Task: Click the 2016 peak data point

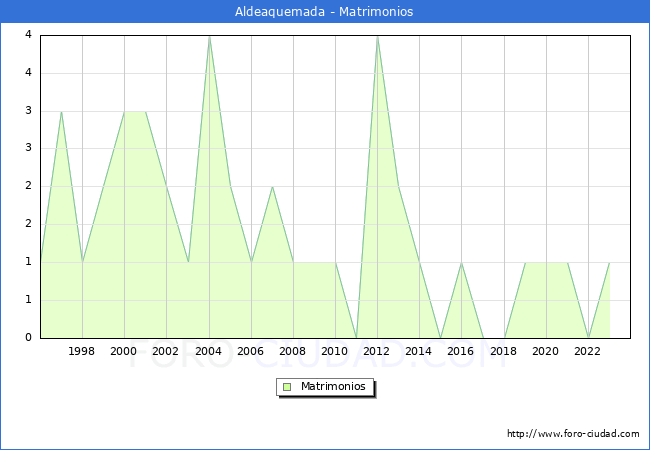Action: pyautogui.click(x=461, y=263)
